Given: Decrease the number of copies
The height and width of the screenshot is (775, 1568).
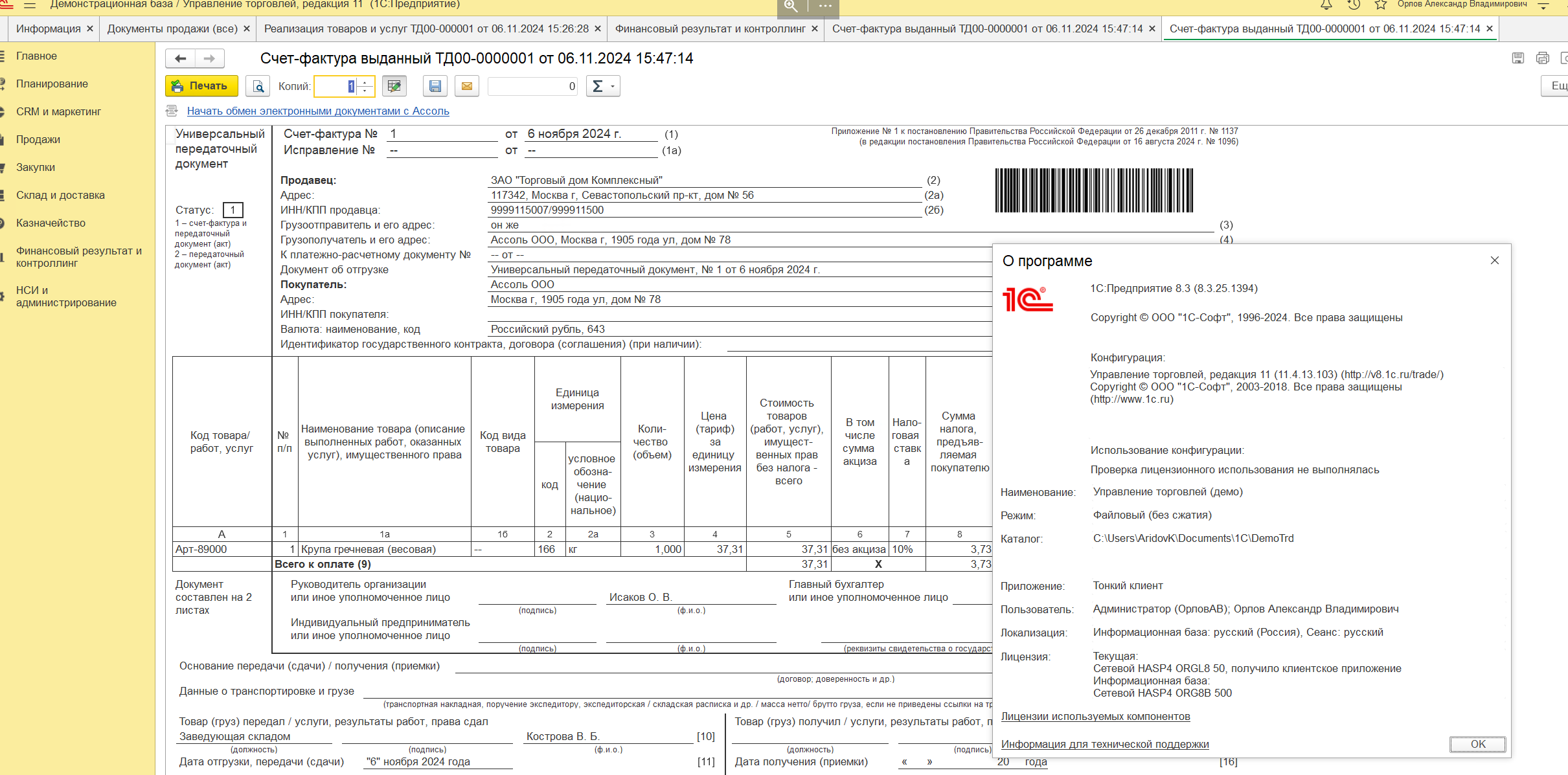Looking at the screenshot, I should pos(365,91).
